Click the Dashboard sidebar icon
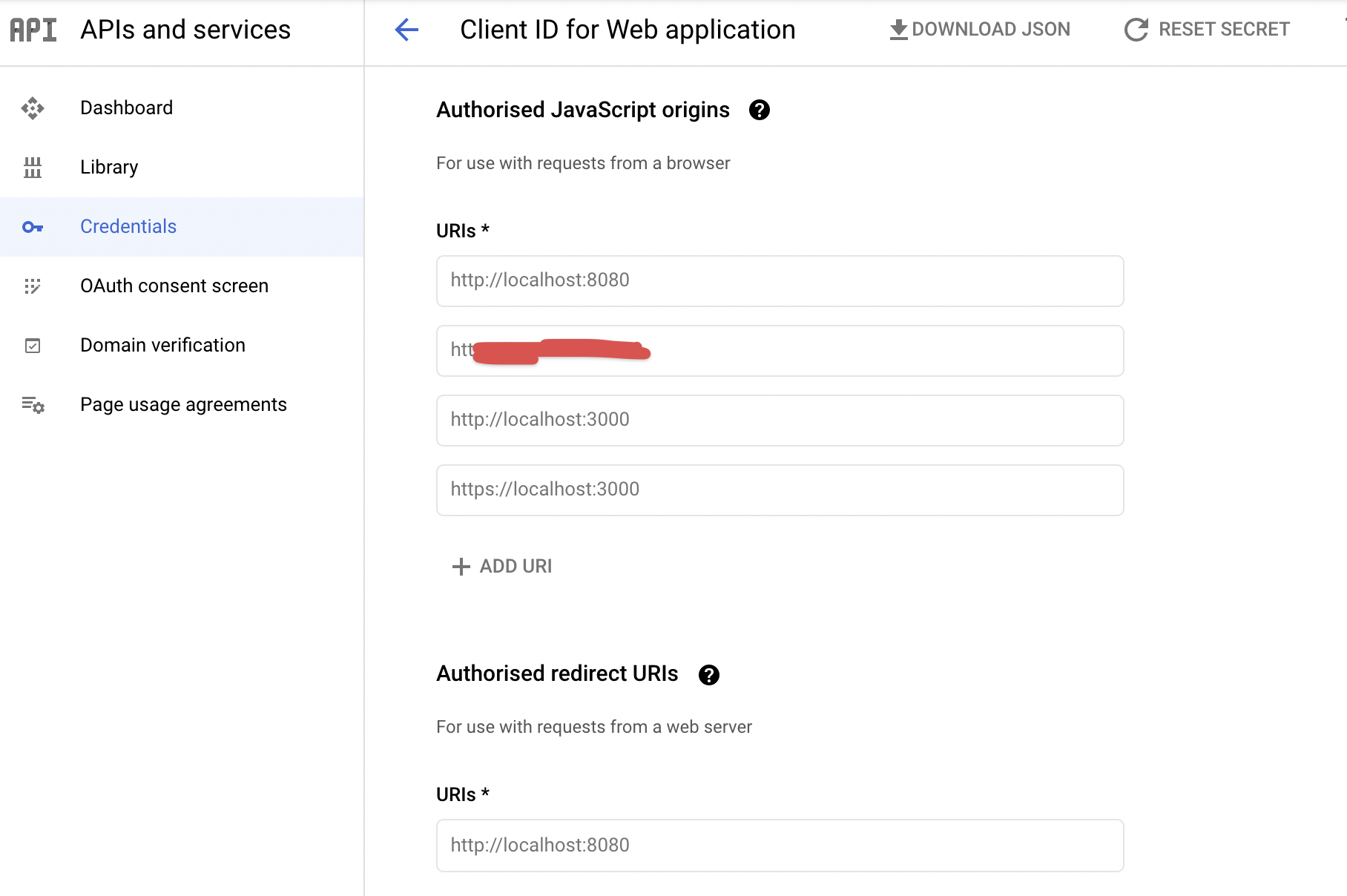 33,108
